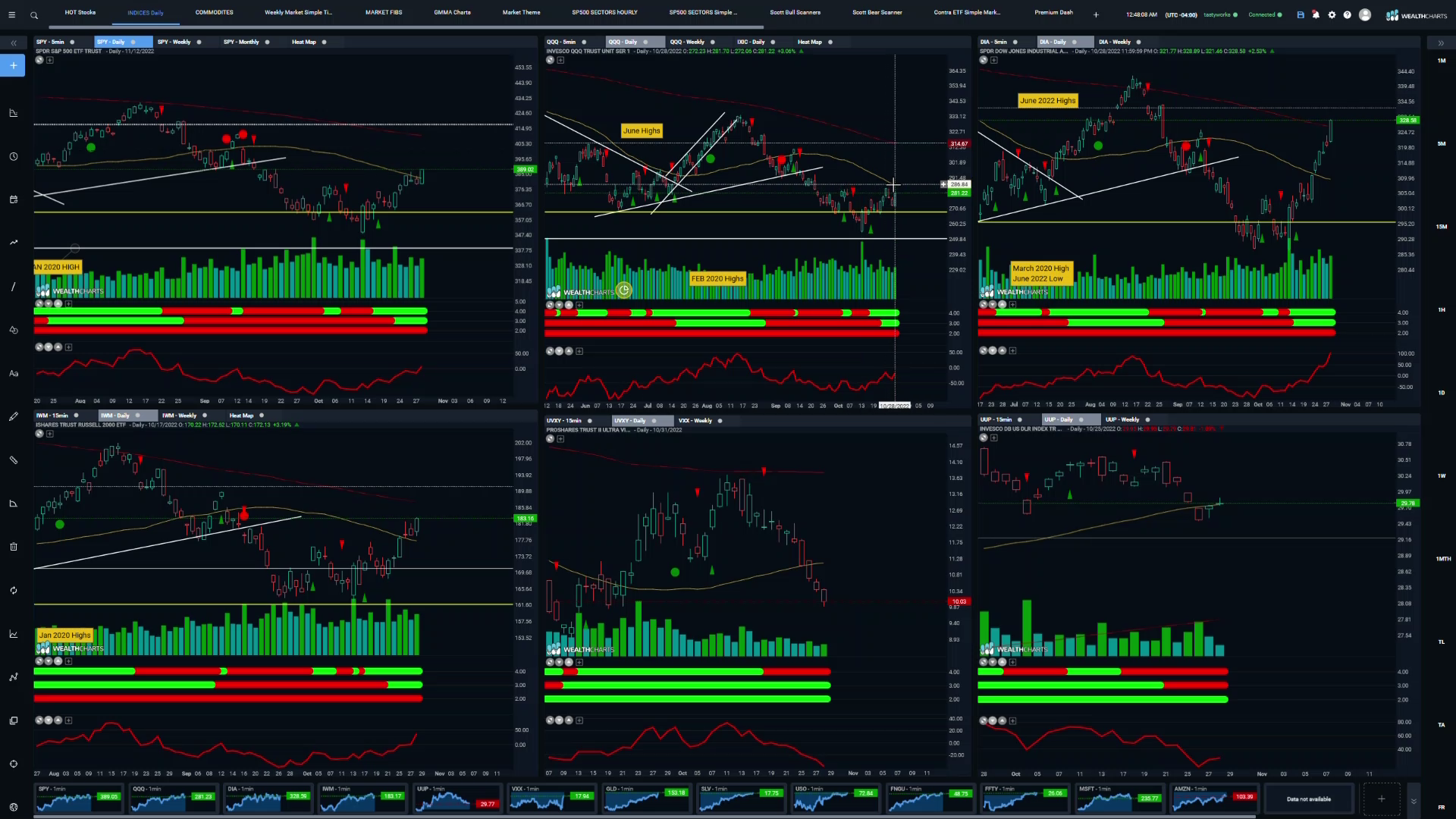Open the help question mark icon
Screen dimensions: 1456x819
[x=1347, y=14]
